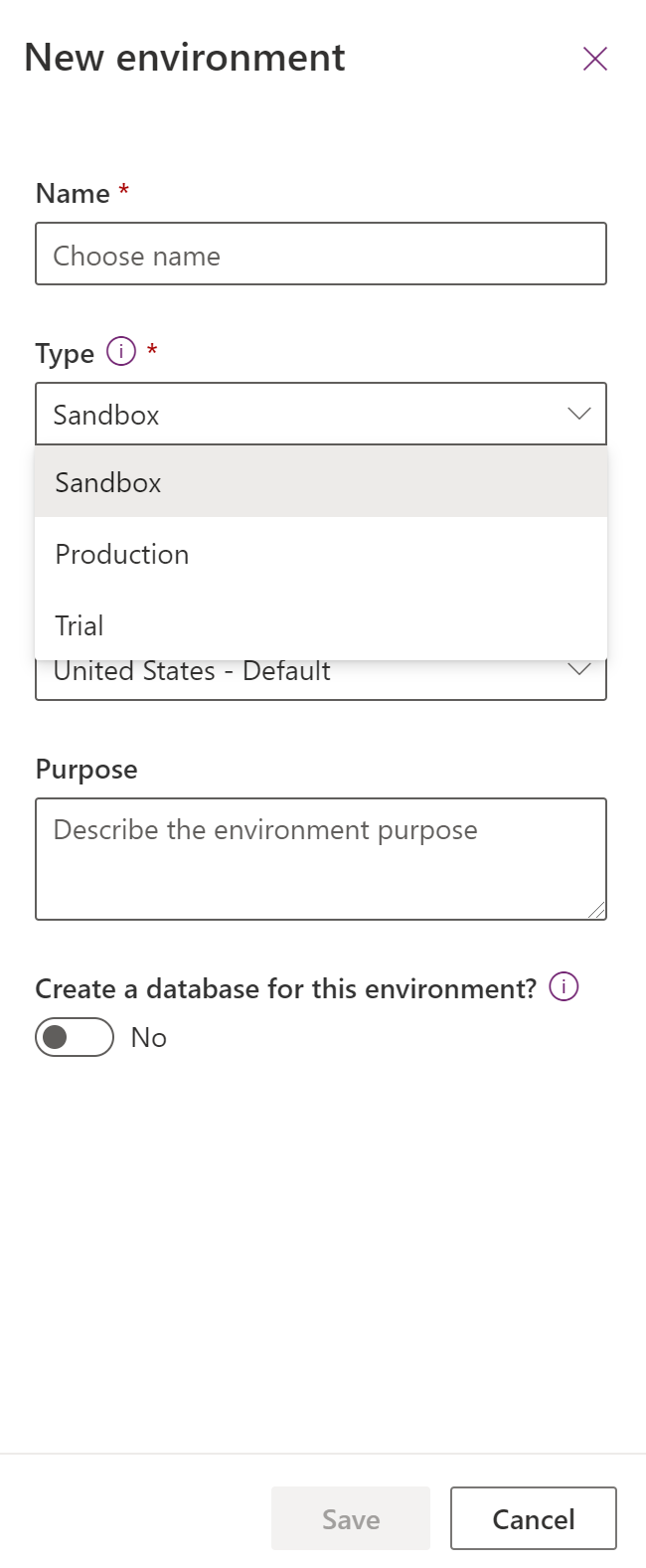646x1568 pixels.
Task: Click the X to close New environment panel
Action: tap(593, 59)
